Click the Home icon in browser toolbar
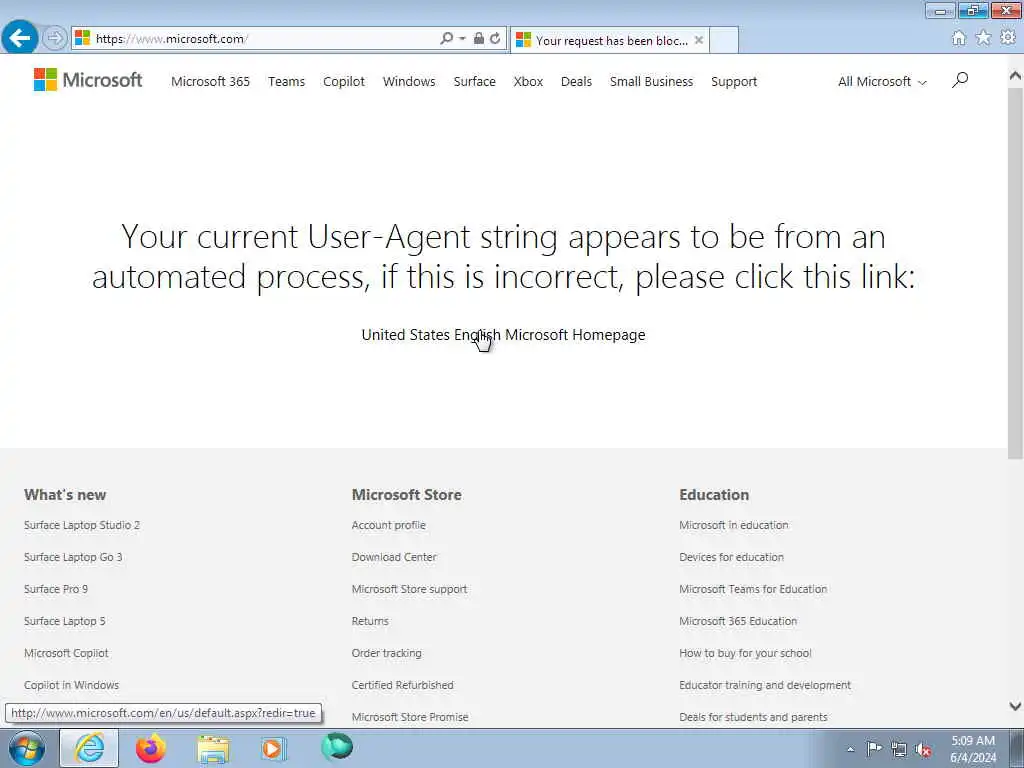 [959, 38]
